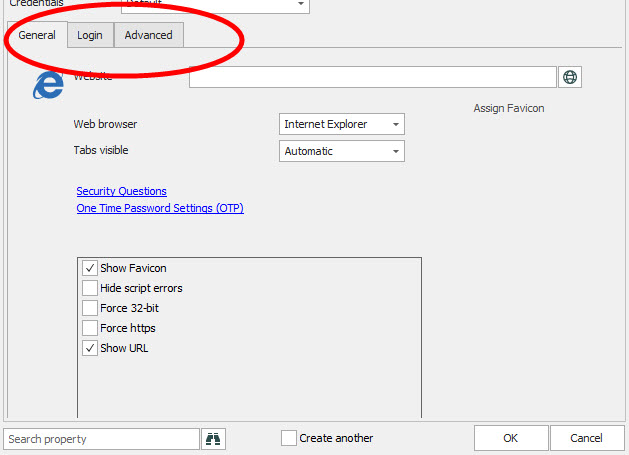Click the globe icon beside Website field
Image resolution: width=629 pixels, height=455 pixels.
pyautogui.click(x=570, y=77)
